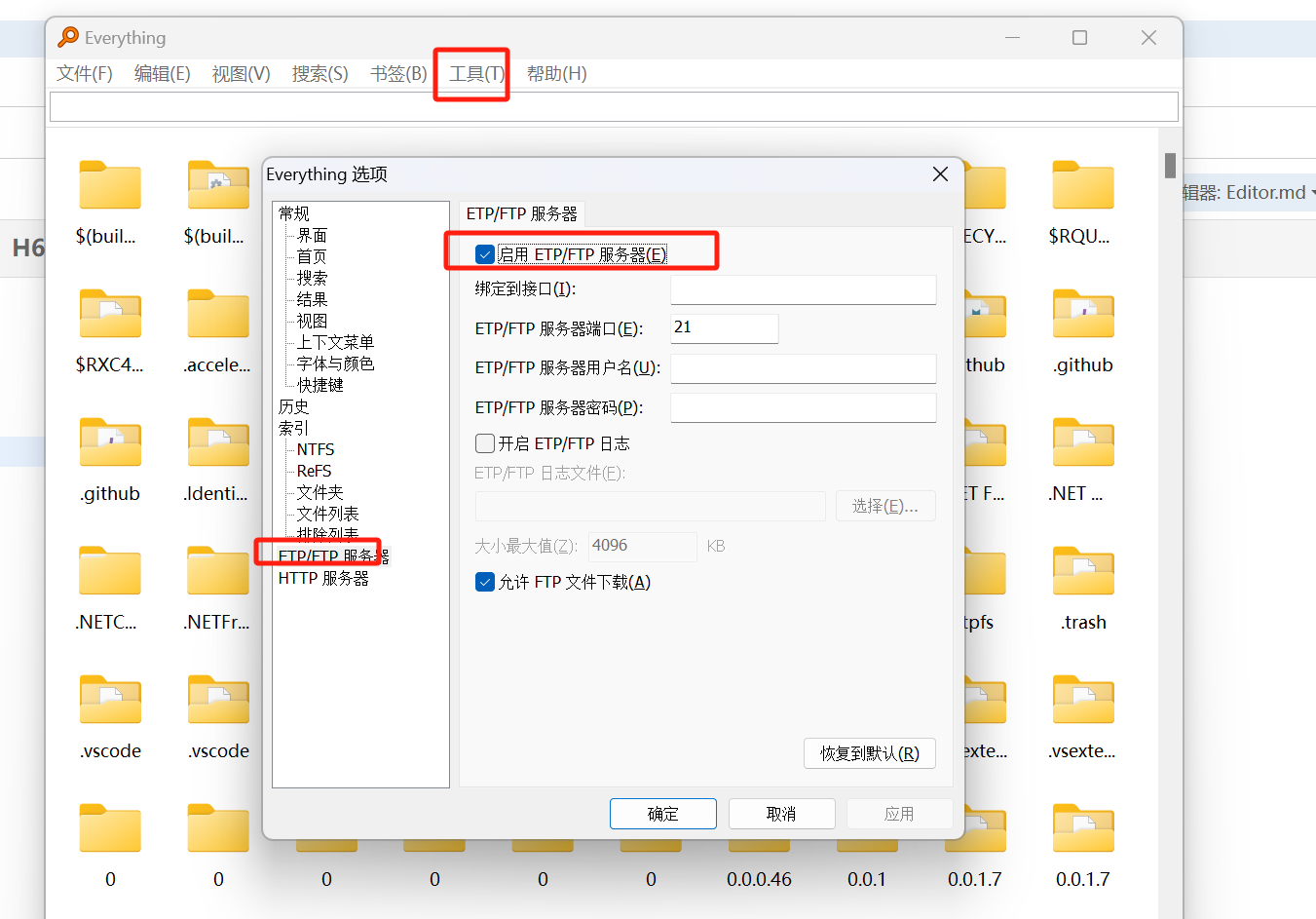Select 字体与颜色 in options tree

(x=335, y=364)
